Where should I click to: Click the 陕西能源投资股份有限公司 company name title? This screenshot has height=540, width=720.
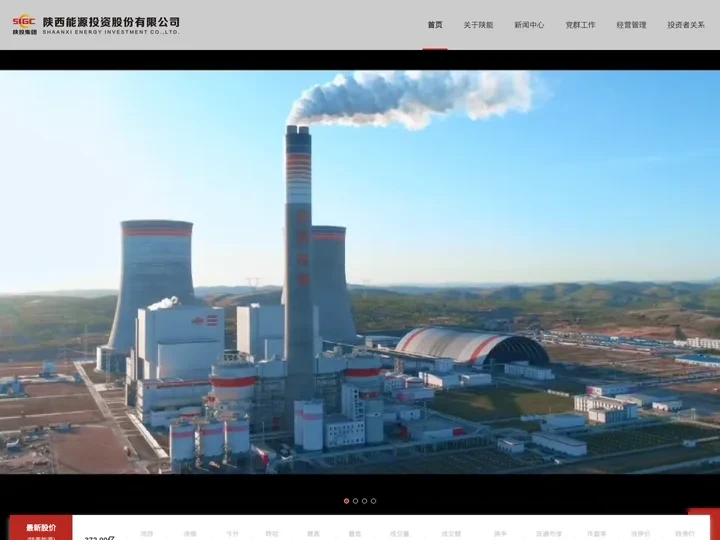pyautogui.click(x=111, y=22)
